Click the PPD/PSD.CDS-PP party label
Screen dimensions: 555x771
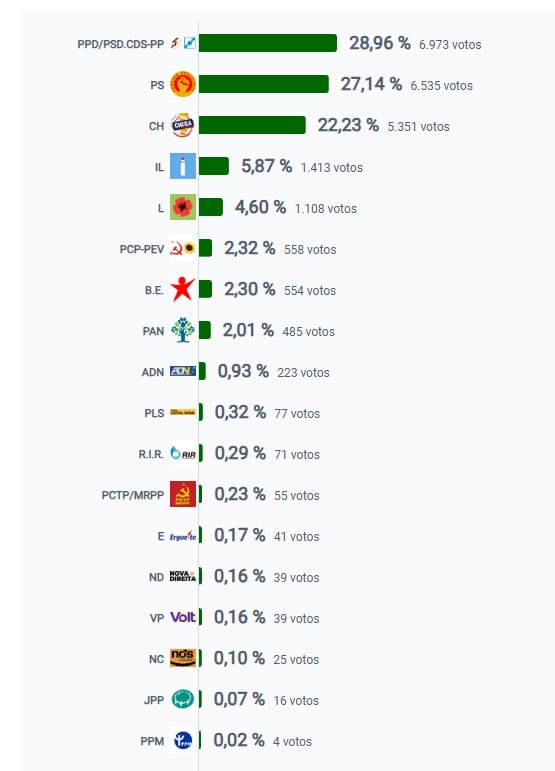pyautogui.click(x=120, y=44)
